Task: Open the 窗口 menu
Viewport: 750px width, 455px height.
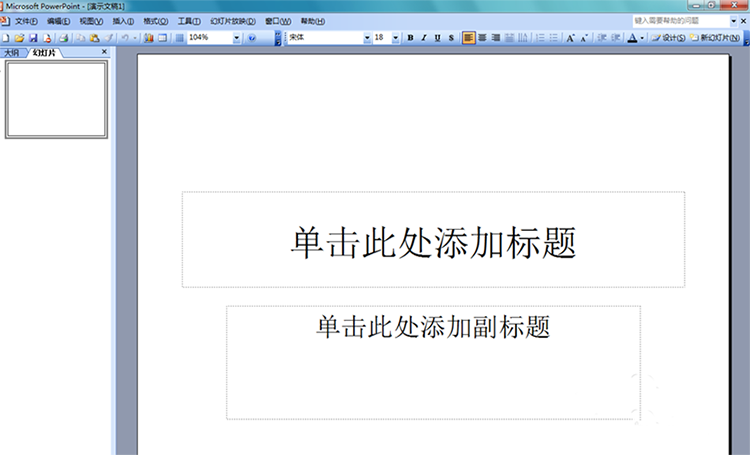Action: point(278,21)
